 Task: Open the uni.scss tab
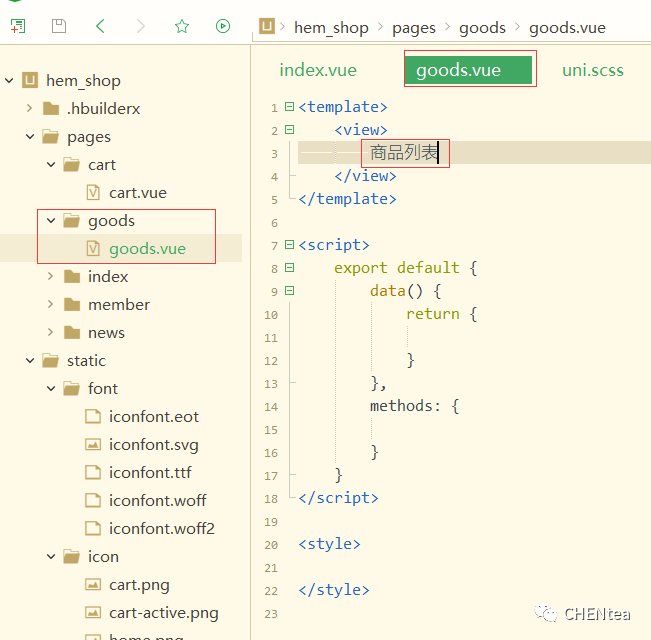pos(592,70)
